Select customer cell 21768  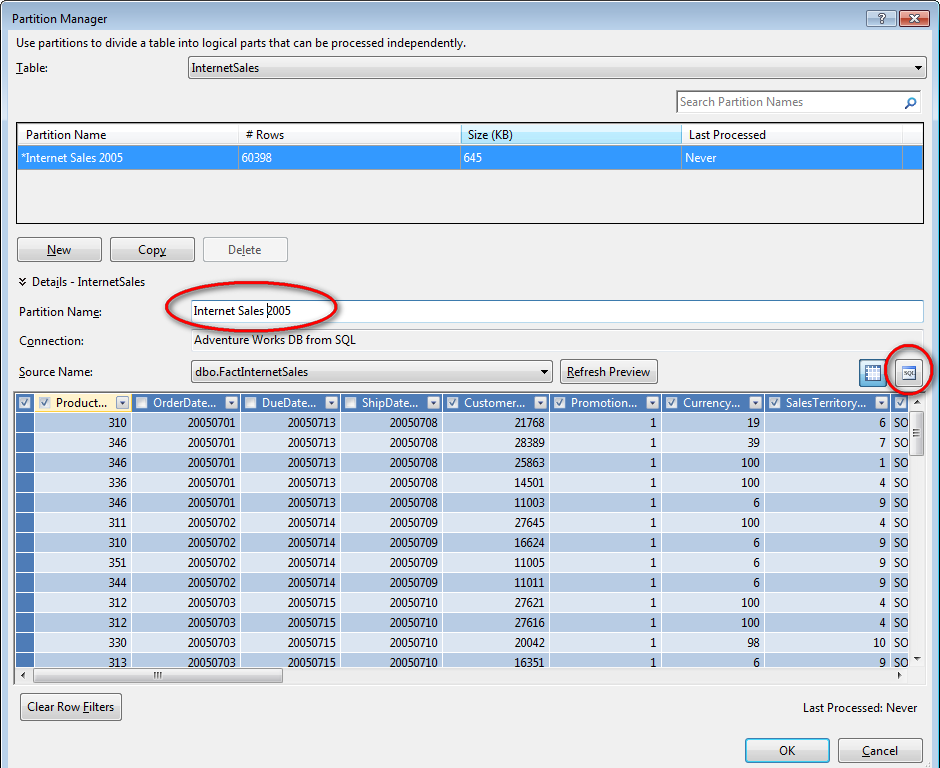(x=496, y=423)
